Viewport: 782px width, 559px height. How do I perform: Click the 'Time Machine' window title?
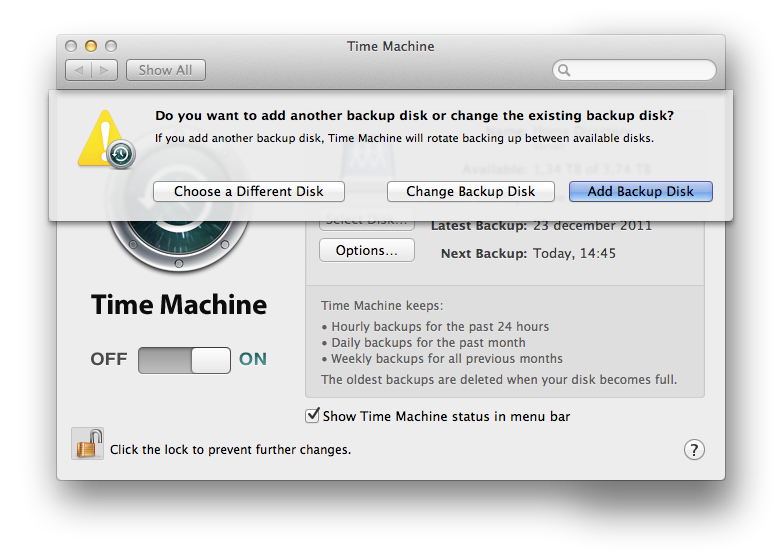point(391,46)
